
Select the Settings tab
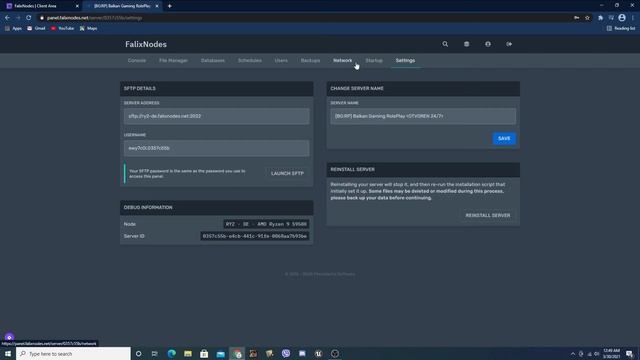click(x=405, y=60)
